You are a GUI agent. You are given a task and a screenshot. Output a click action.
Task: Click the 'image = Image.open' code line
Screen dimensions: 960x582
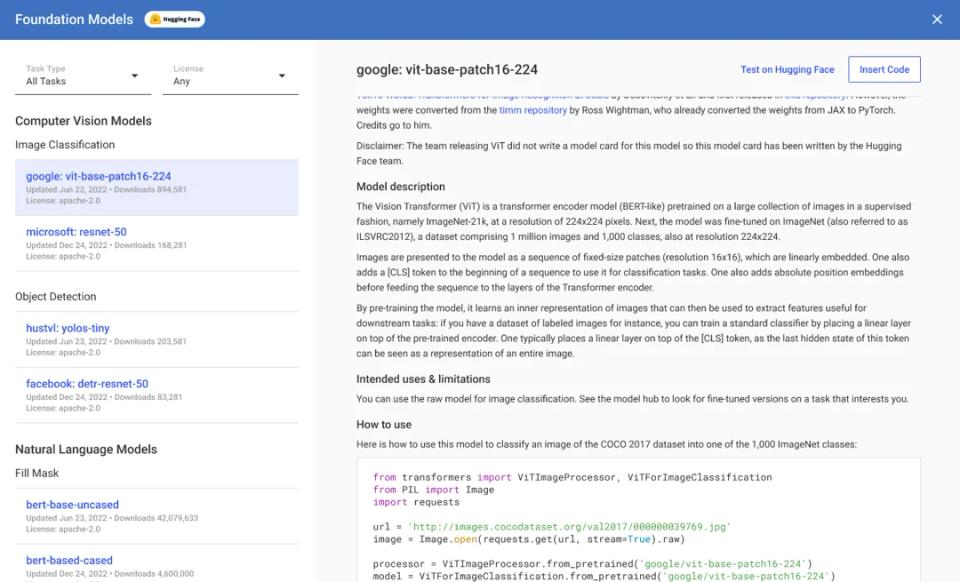pyautogui.click(x=529, y=539)
